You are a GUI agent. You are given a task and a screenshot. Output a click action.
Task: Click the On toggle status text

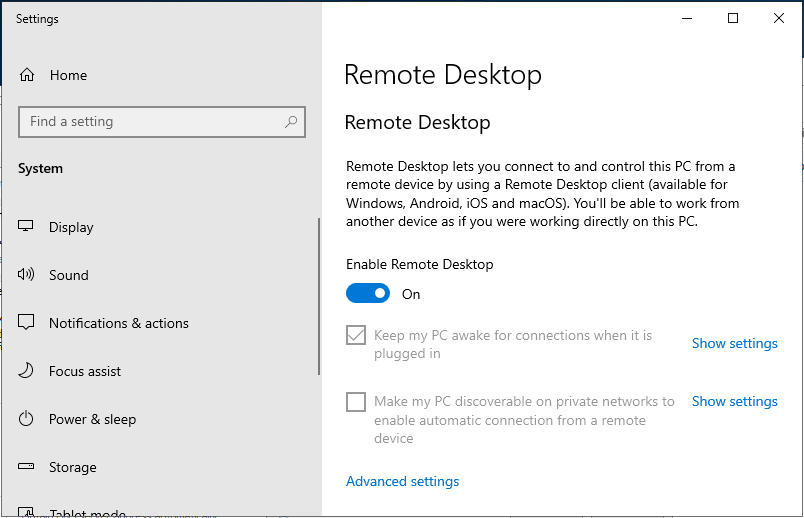(411, 294)
